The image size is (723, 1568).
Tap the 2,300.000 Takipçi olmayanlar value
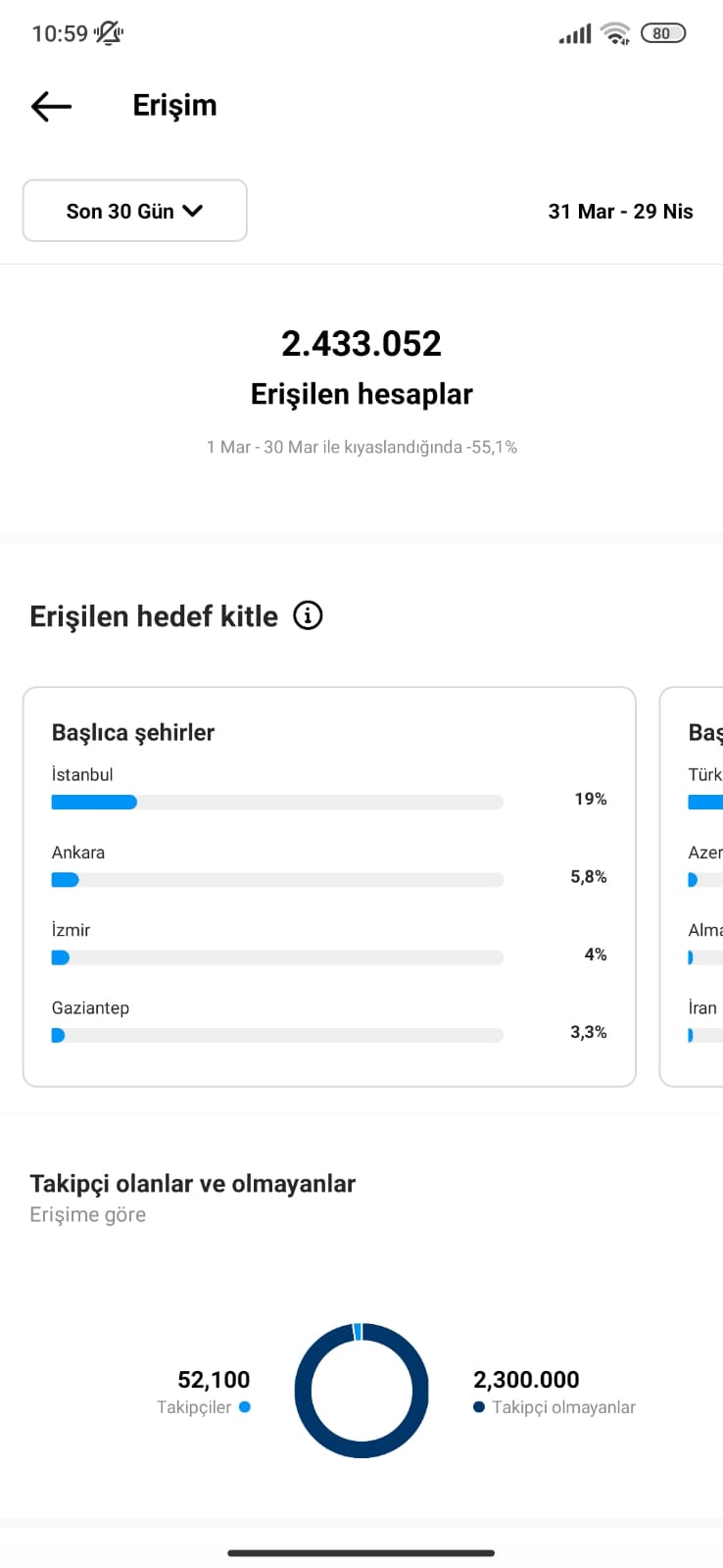pyautogui.click(x=526, y=1380)
